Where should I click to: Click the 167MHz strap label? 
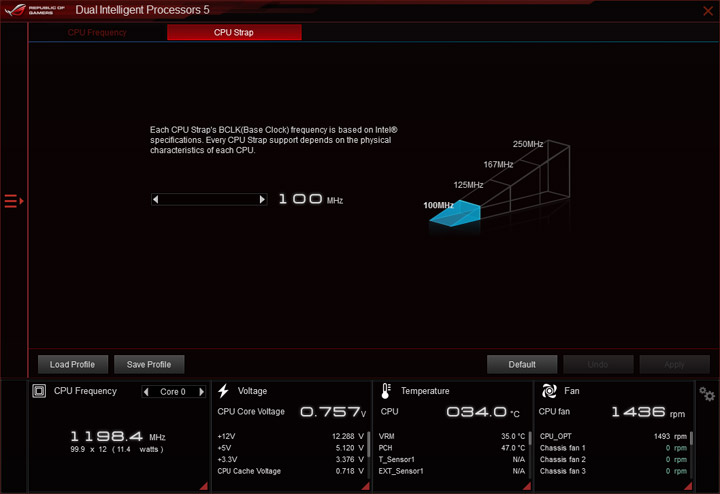(498, 164)
